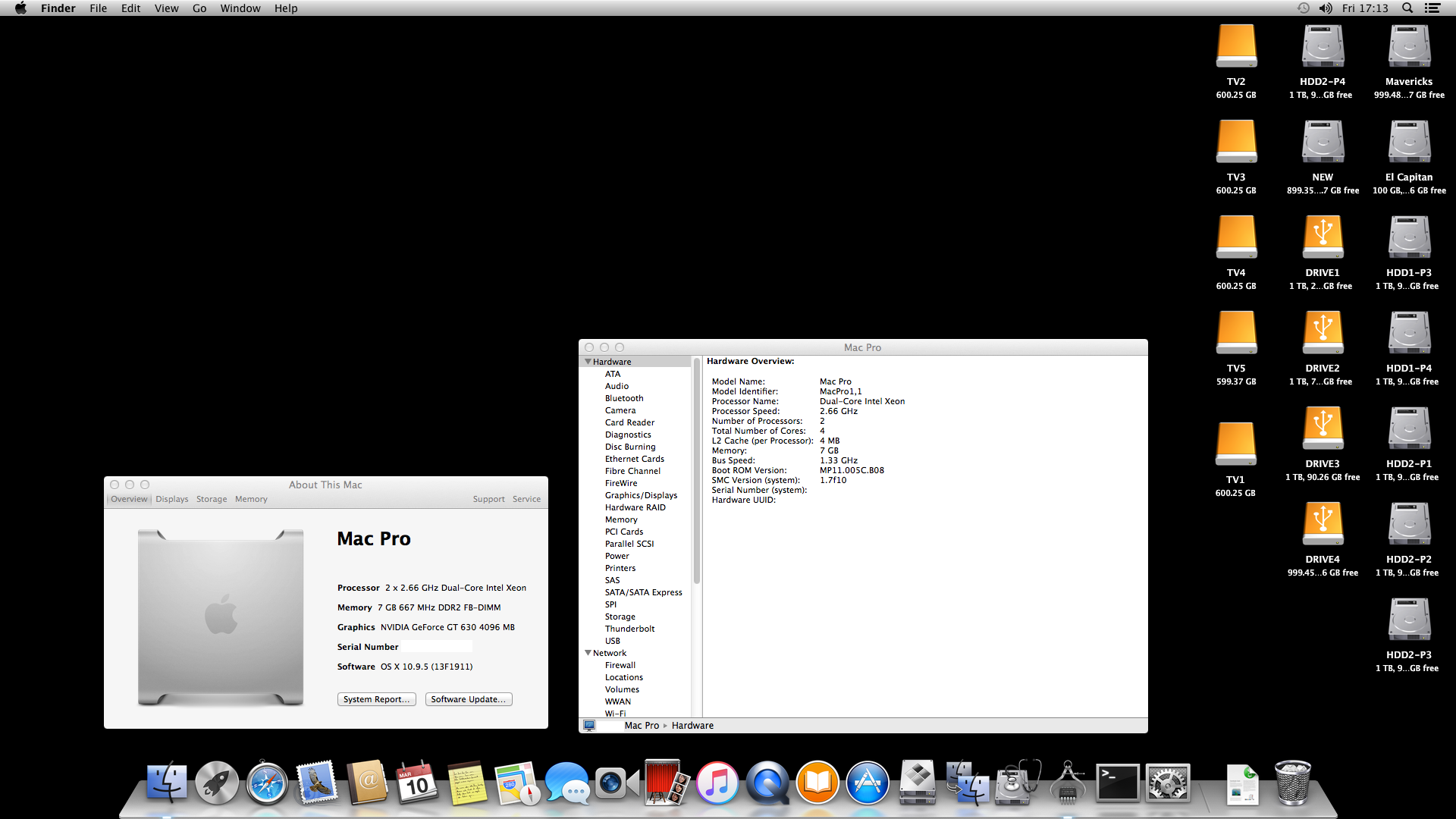1456x819 pixels.
Task: Open Safari from the dock
Action: coord(266,783)
